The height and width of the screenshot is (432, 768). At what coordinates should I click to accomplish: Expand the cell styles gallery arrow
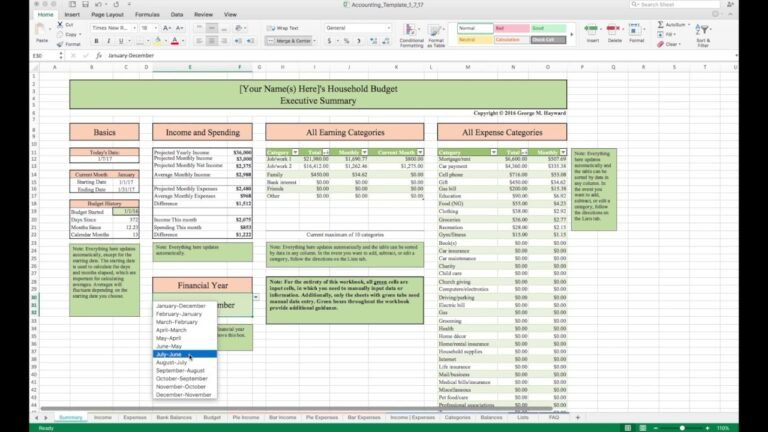(572, 34)
